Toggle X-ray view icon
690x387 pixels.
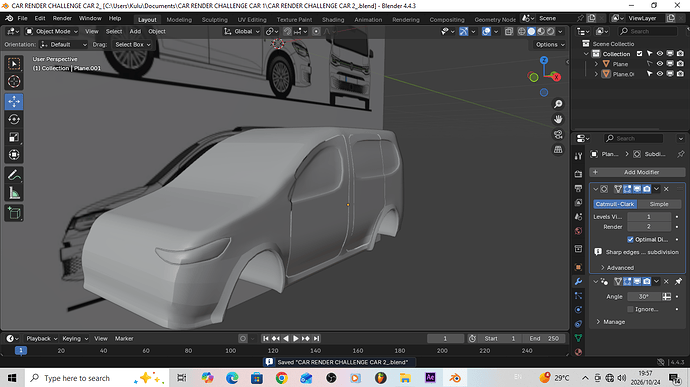click(x=509, y=32)
